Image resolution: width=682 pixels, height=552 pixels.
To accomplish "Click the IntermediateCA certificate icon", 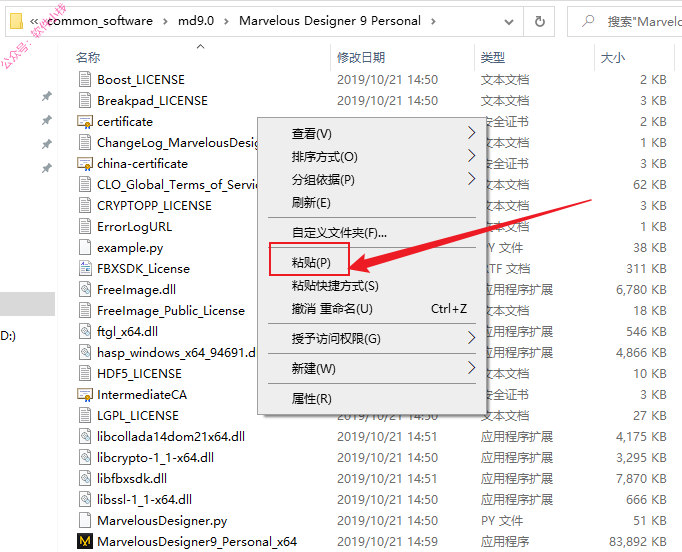I will point(85,395).
